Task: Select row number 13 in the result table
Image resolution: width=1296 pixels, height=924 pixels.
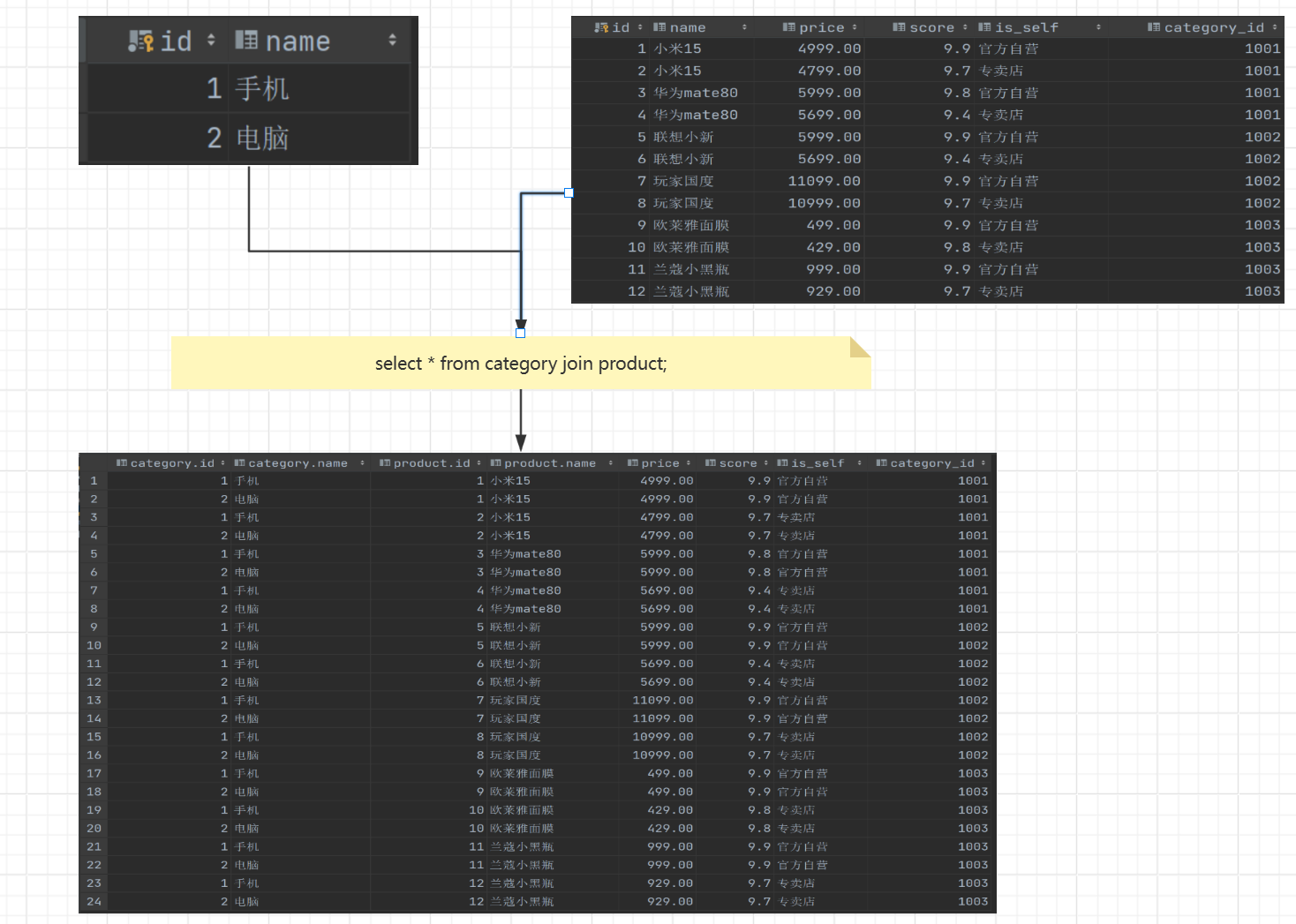Action: click(94, 700)
